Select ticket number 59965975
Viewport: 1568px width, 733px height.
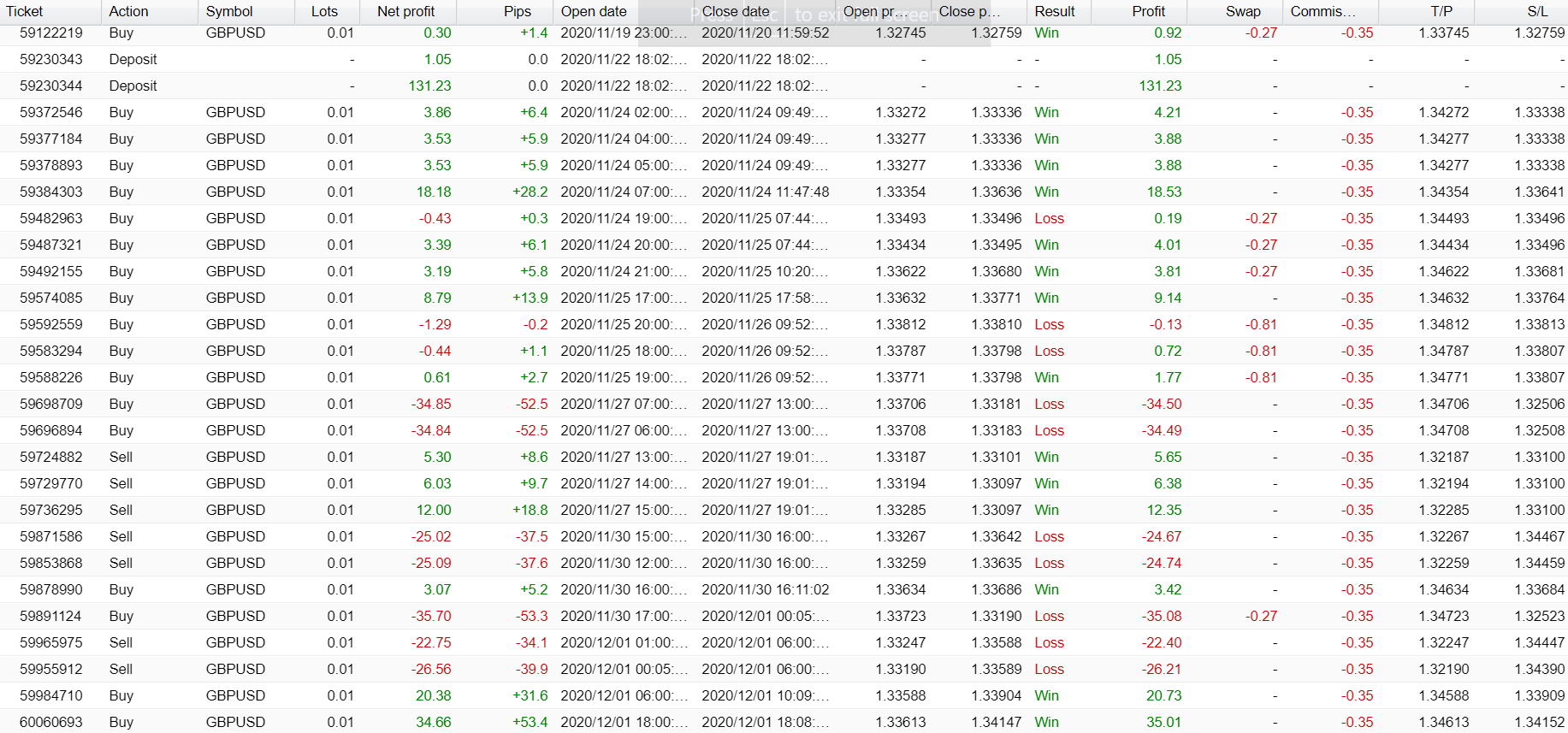coord(51,642)
